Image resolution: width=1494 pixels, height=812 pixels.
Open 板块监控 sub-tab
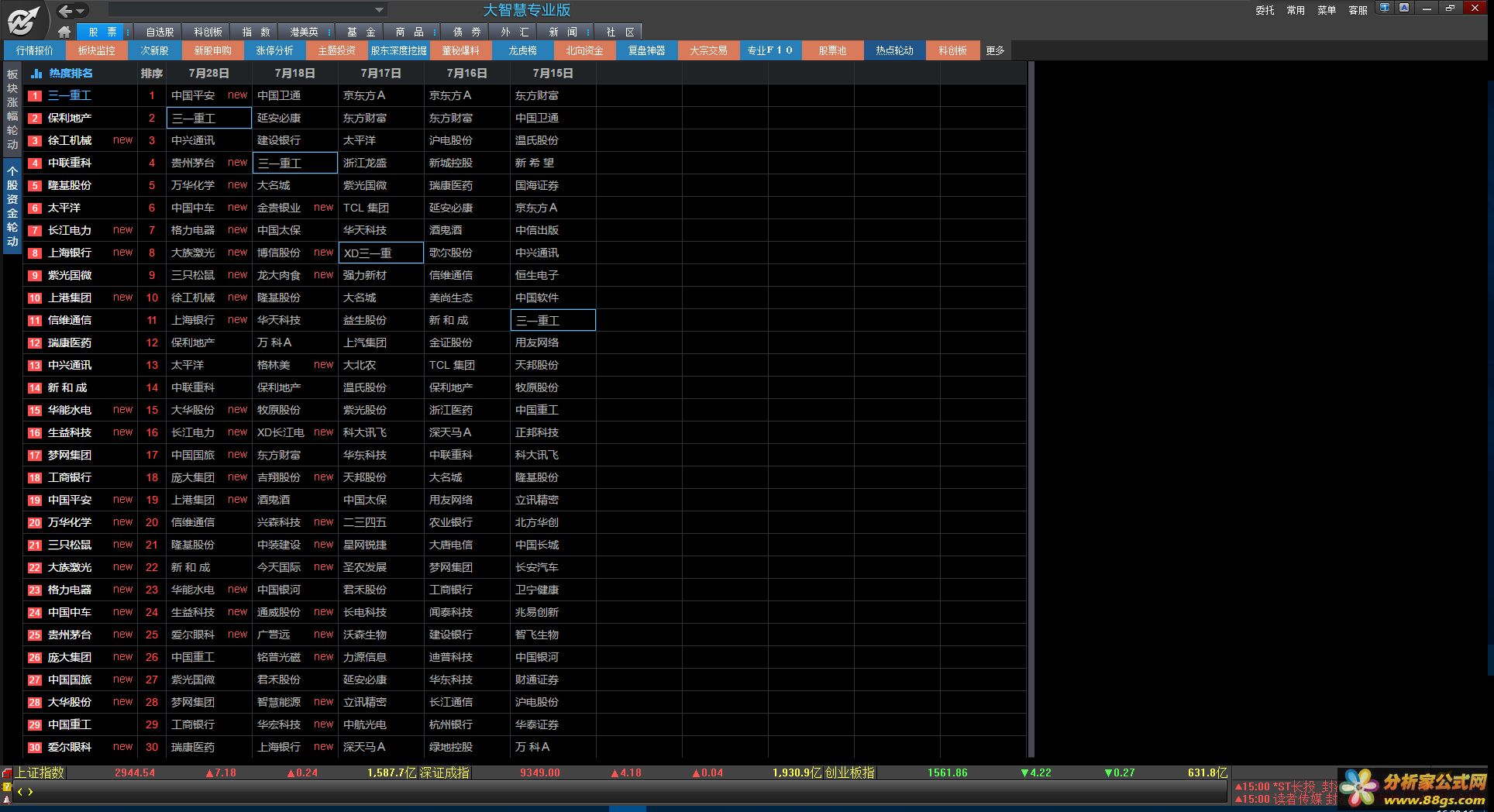point(96,50)
